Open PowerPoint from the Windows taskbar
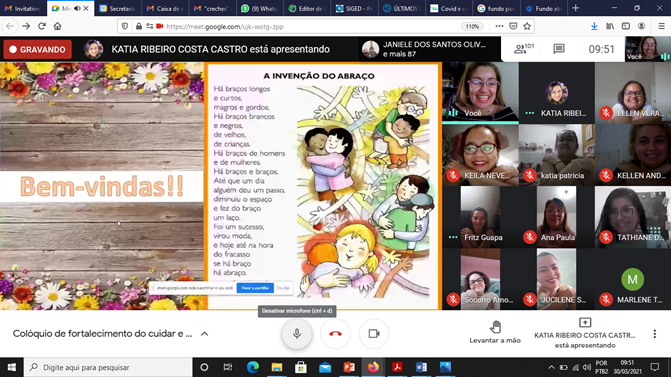Screen dimensions: 671x377 pos(349,367)
